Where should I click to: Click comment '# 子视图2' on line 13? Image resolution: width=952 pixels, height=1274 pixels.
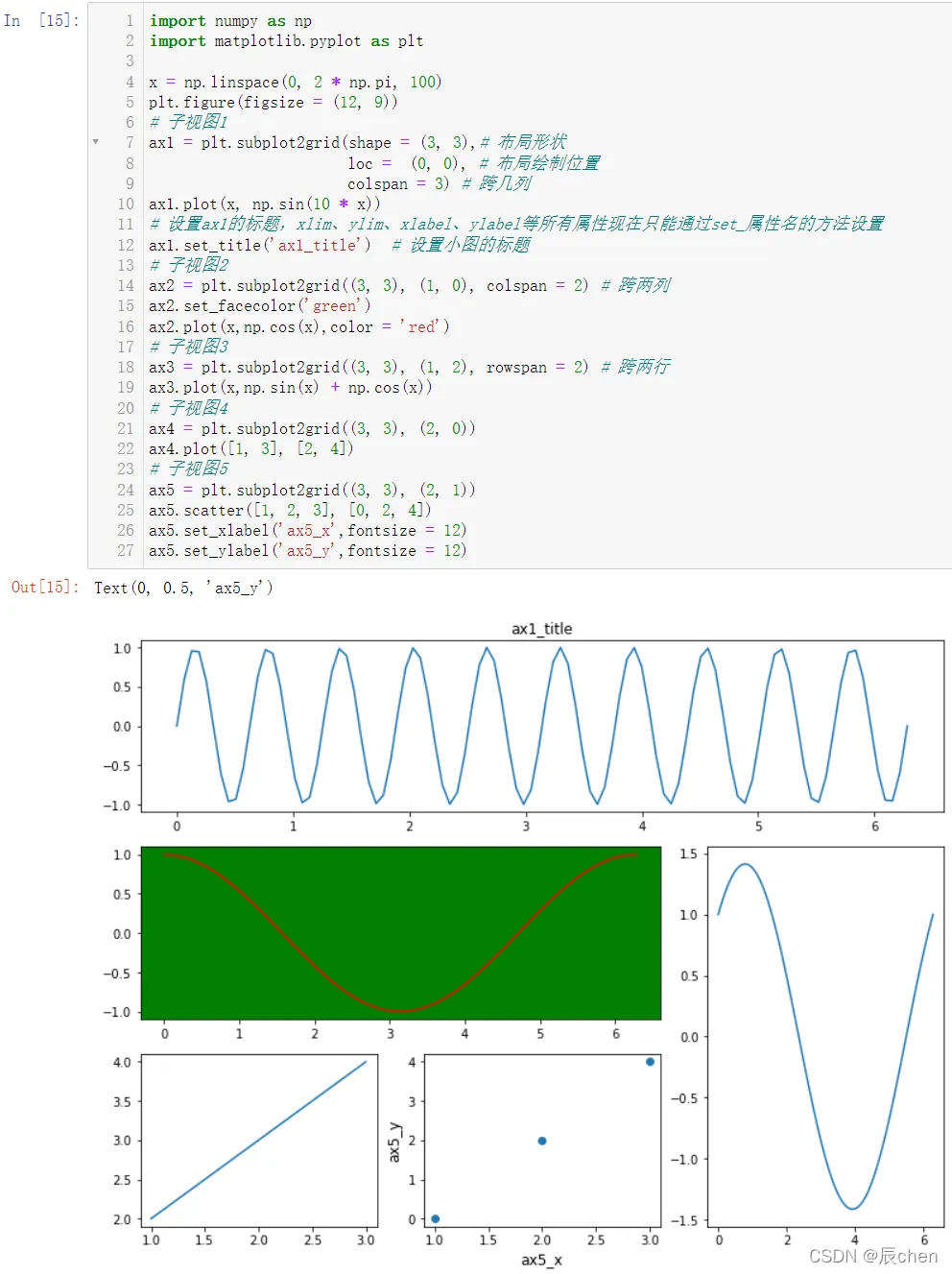189,265
